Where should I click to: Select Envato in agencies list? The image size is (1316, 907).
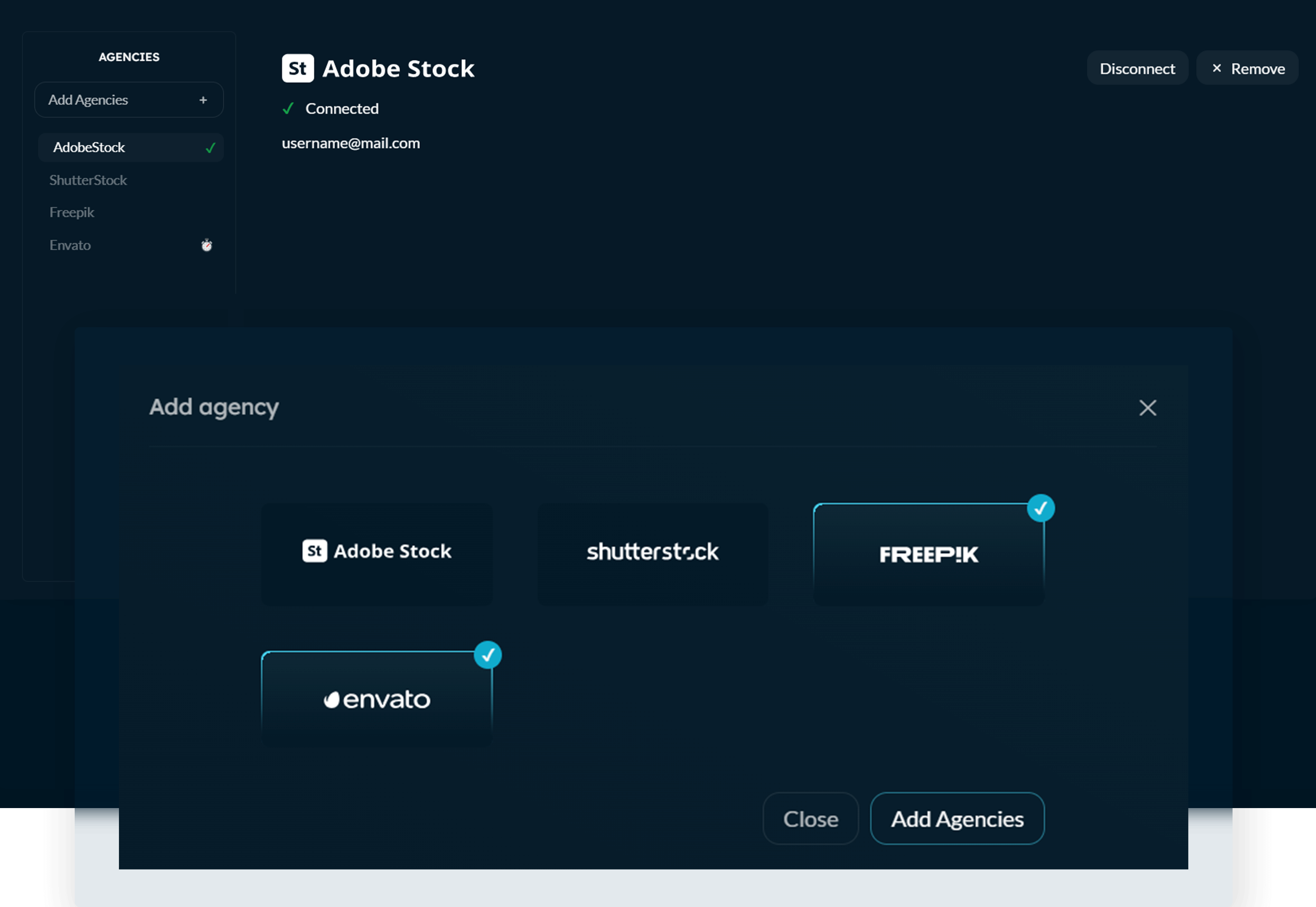[x=131, y=245]
